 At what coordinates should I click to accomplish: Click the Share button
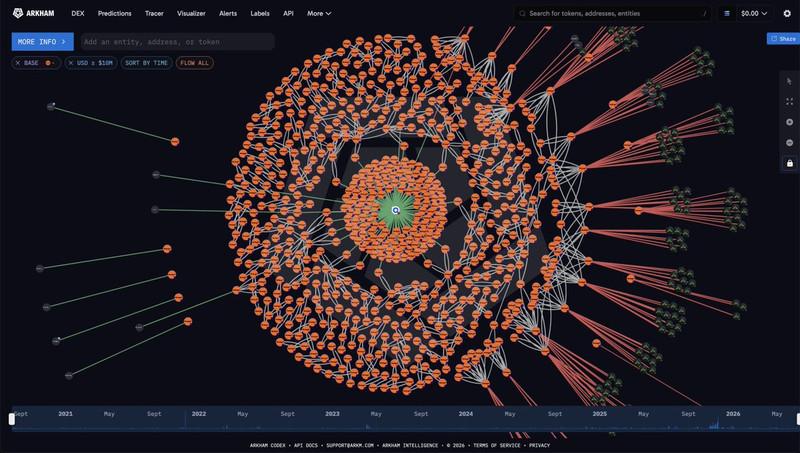[783, 38]
